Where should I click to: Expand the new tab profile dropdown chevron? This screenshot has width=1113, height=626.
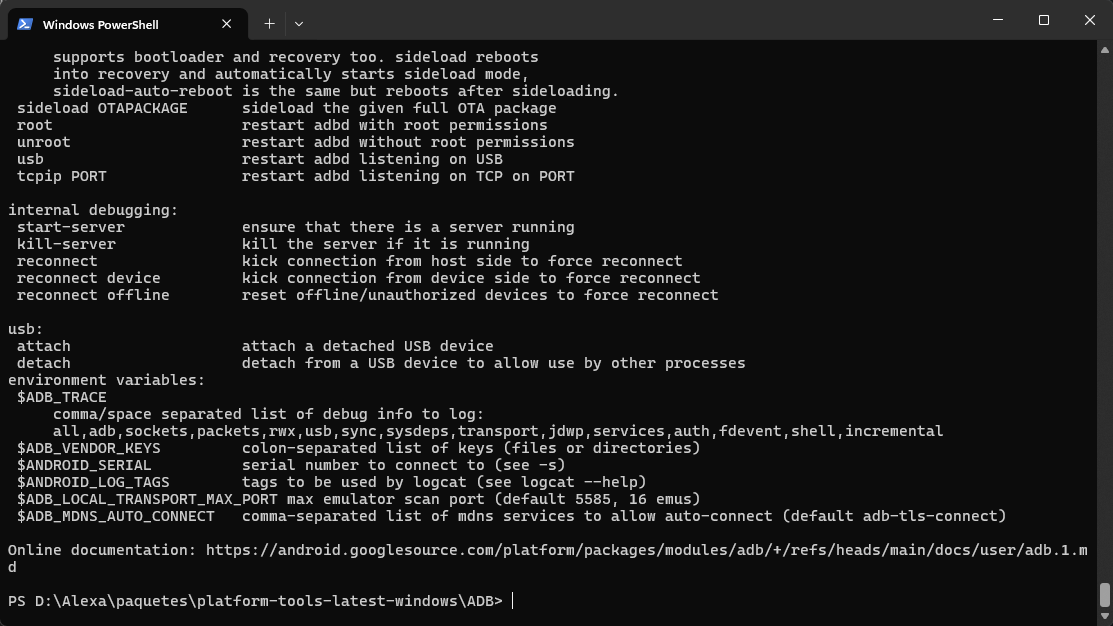[298, 23]
